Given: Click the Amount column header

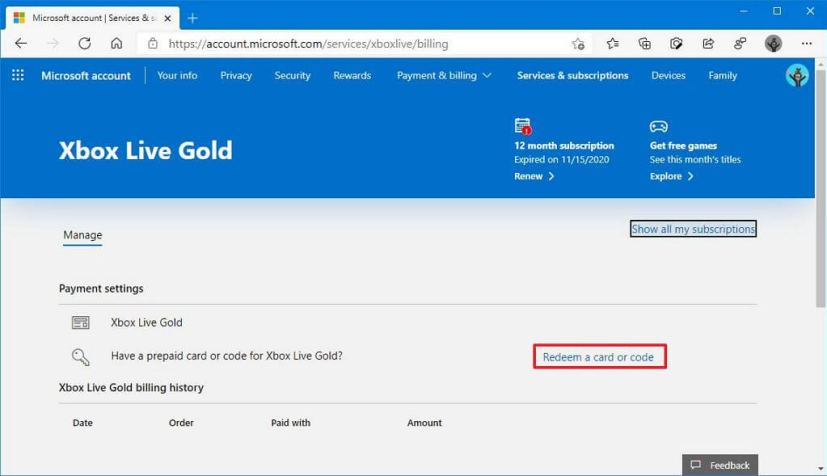Looking at the screenshot, I should pyautogui.click(x=425, y=423).
